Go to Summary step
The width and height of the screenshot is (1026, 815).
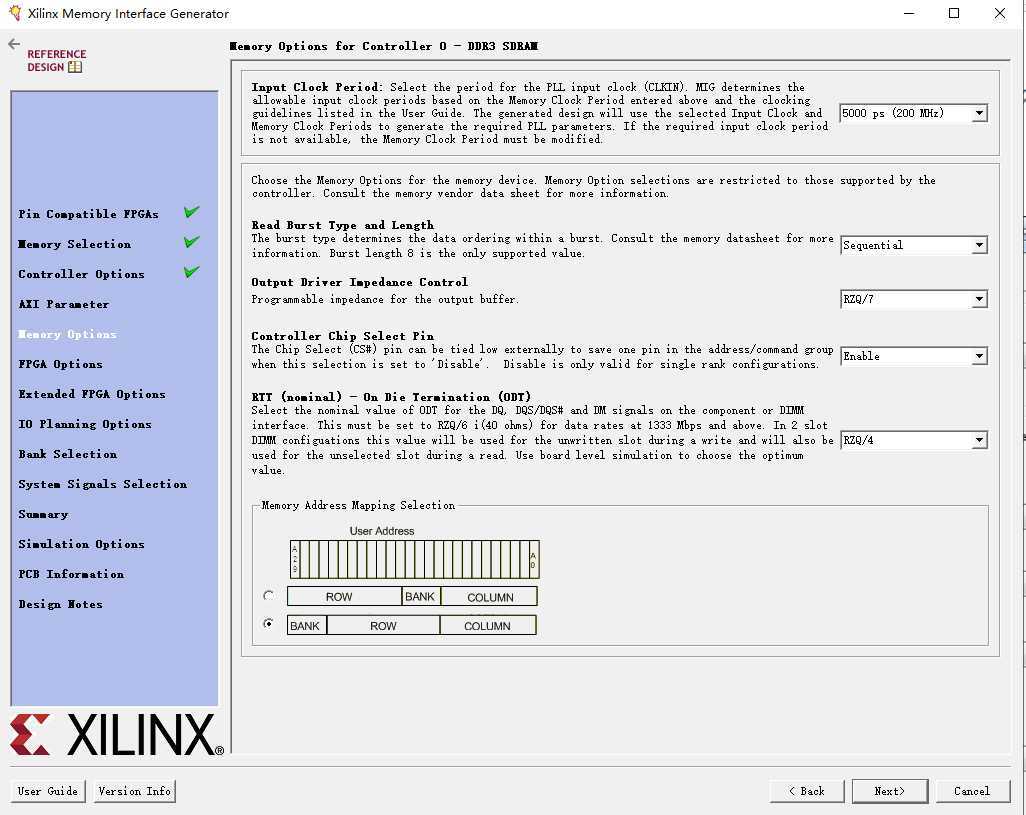[43, 514]
